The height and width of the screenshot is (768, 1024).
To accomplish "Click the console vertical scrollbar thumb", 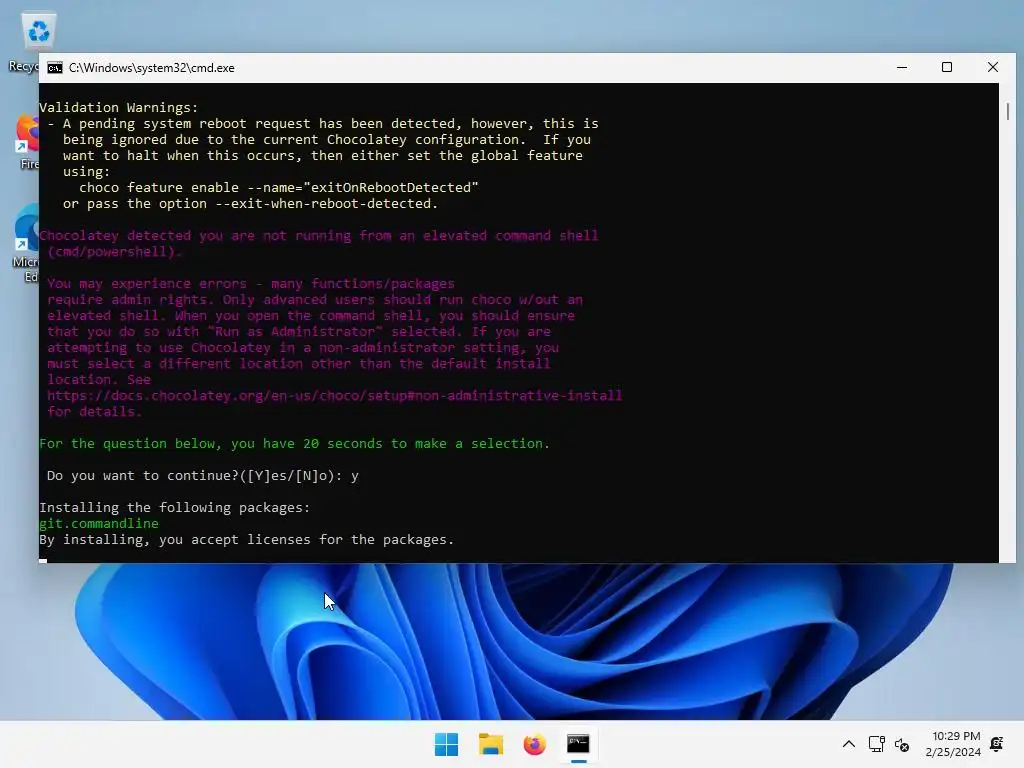I will point(1008,112).
